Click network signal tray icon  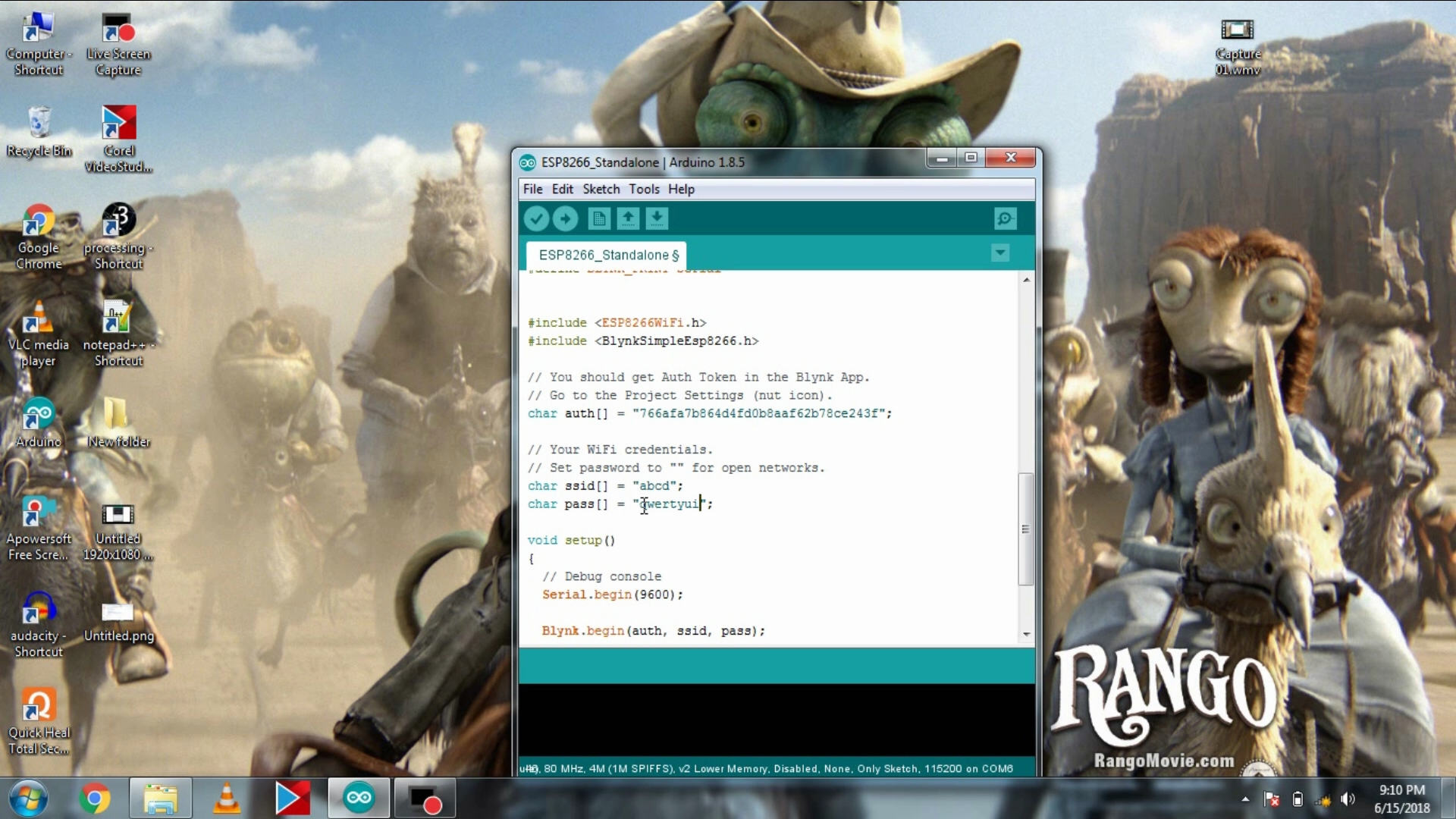tap(1323, 799)
